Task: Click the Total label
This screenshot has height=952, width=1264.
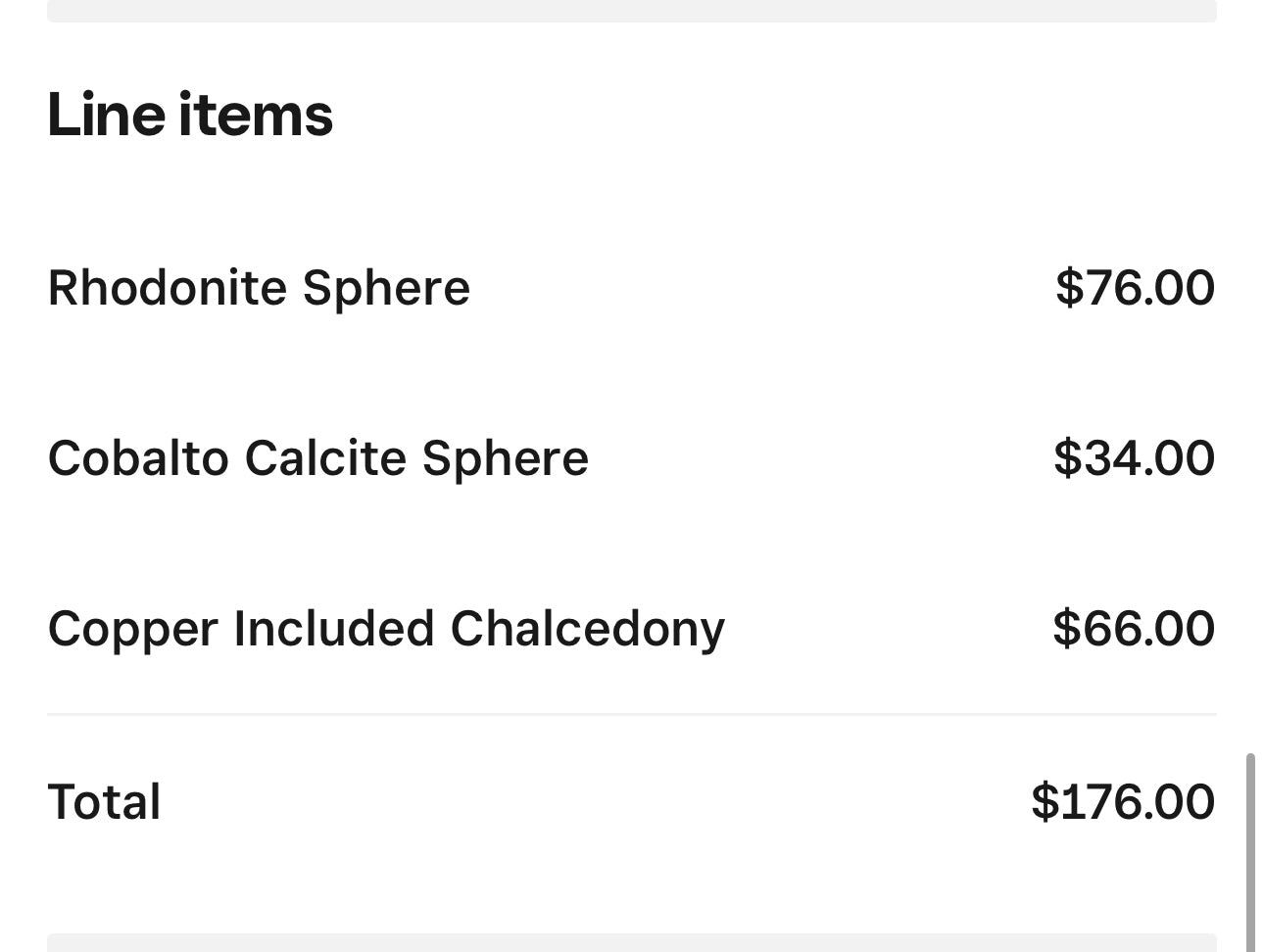Action: pyautogui.click(x=104, y=802)
